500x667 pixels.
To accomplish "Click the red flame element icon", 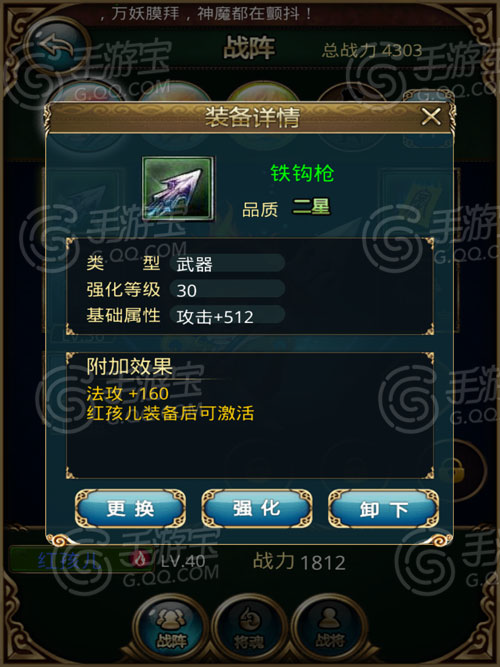I will click(x=141, y=559).
